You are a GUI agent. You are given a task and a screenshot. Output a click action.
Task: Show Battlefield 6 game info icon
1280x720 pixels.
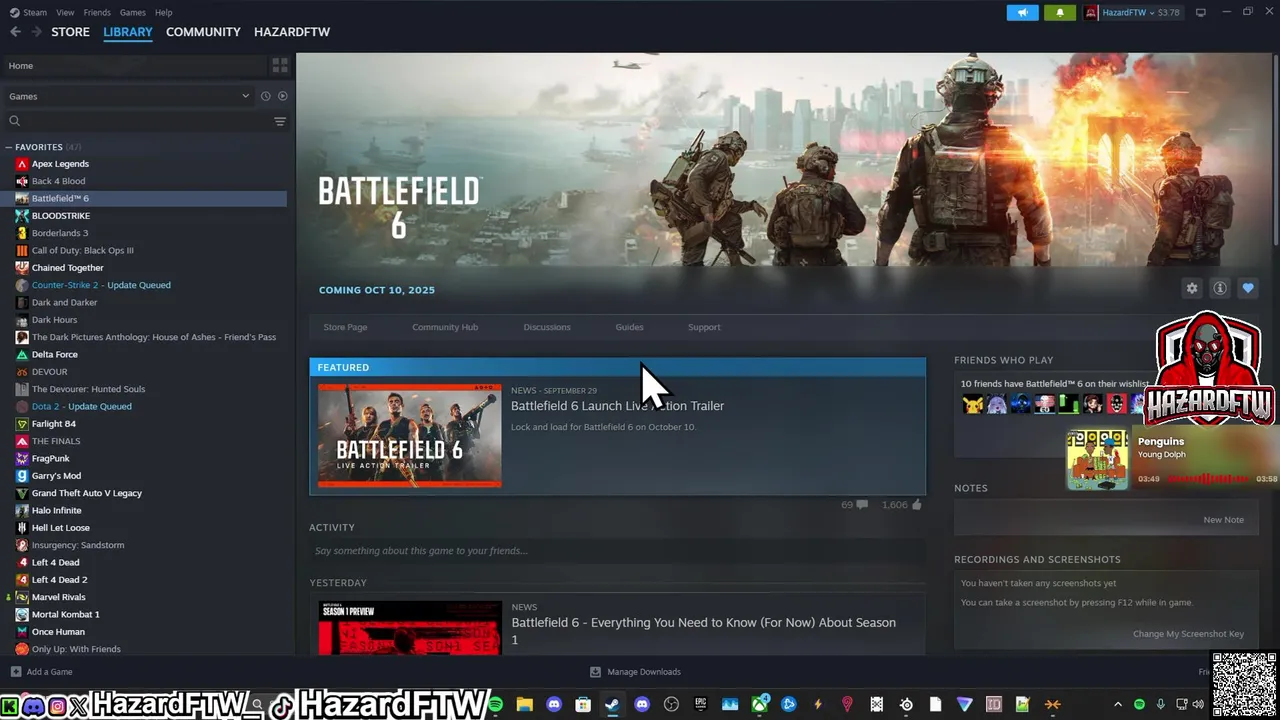point(1220,288)
